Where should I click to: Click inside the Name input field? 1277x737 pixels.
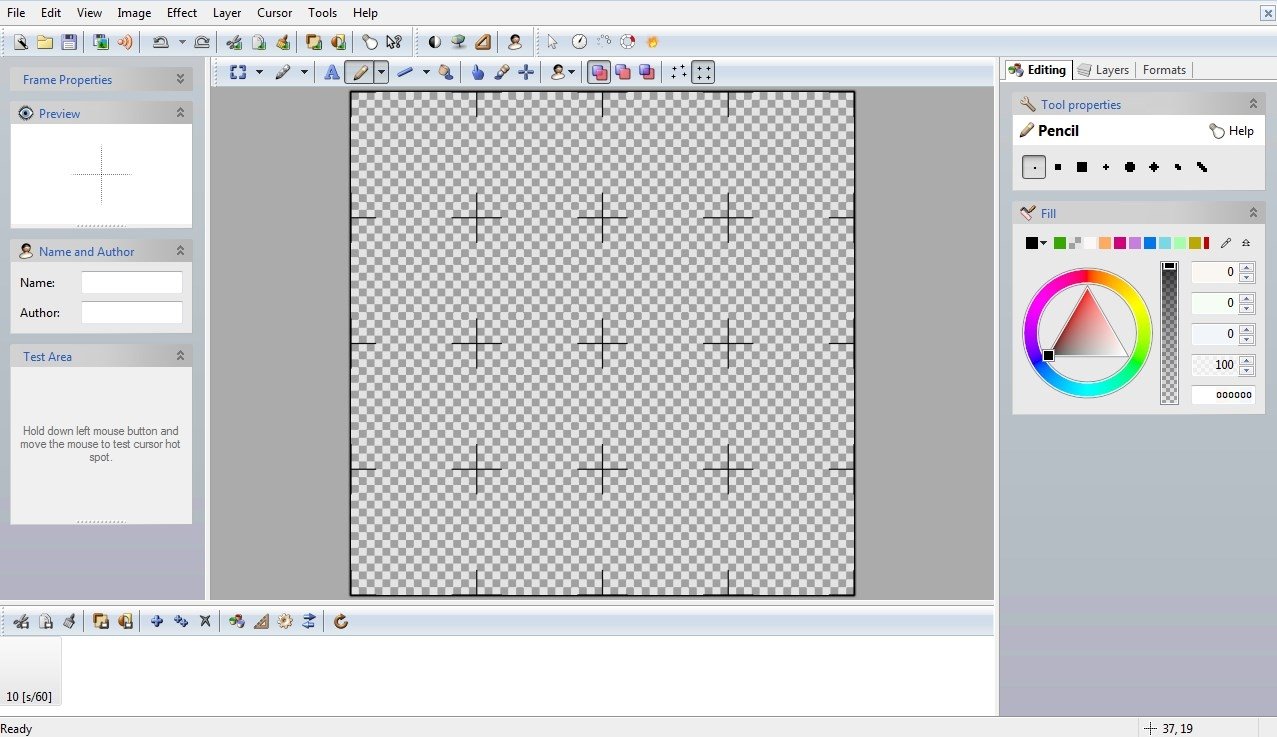click(x=132, y=283)
